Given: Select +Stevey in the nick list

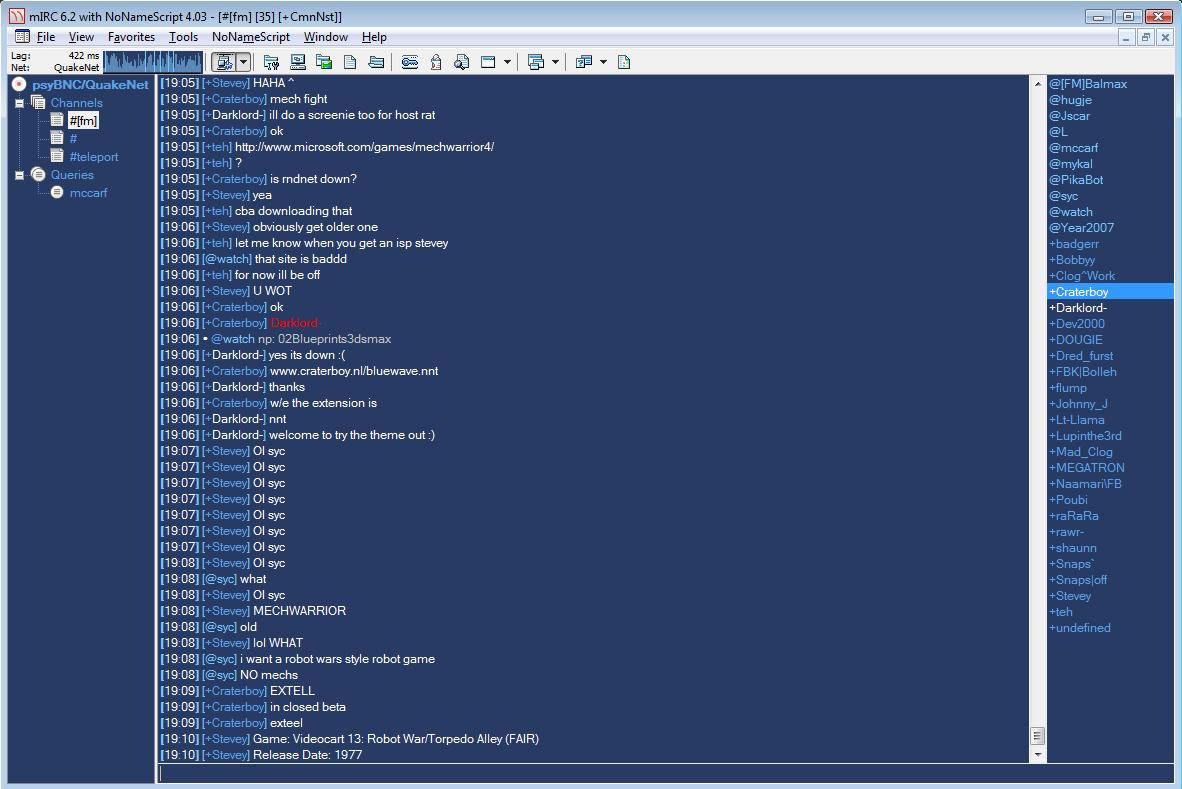Looking at the screenshot, I should [x=1070, y=595].
